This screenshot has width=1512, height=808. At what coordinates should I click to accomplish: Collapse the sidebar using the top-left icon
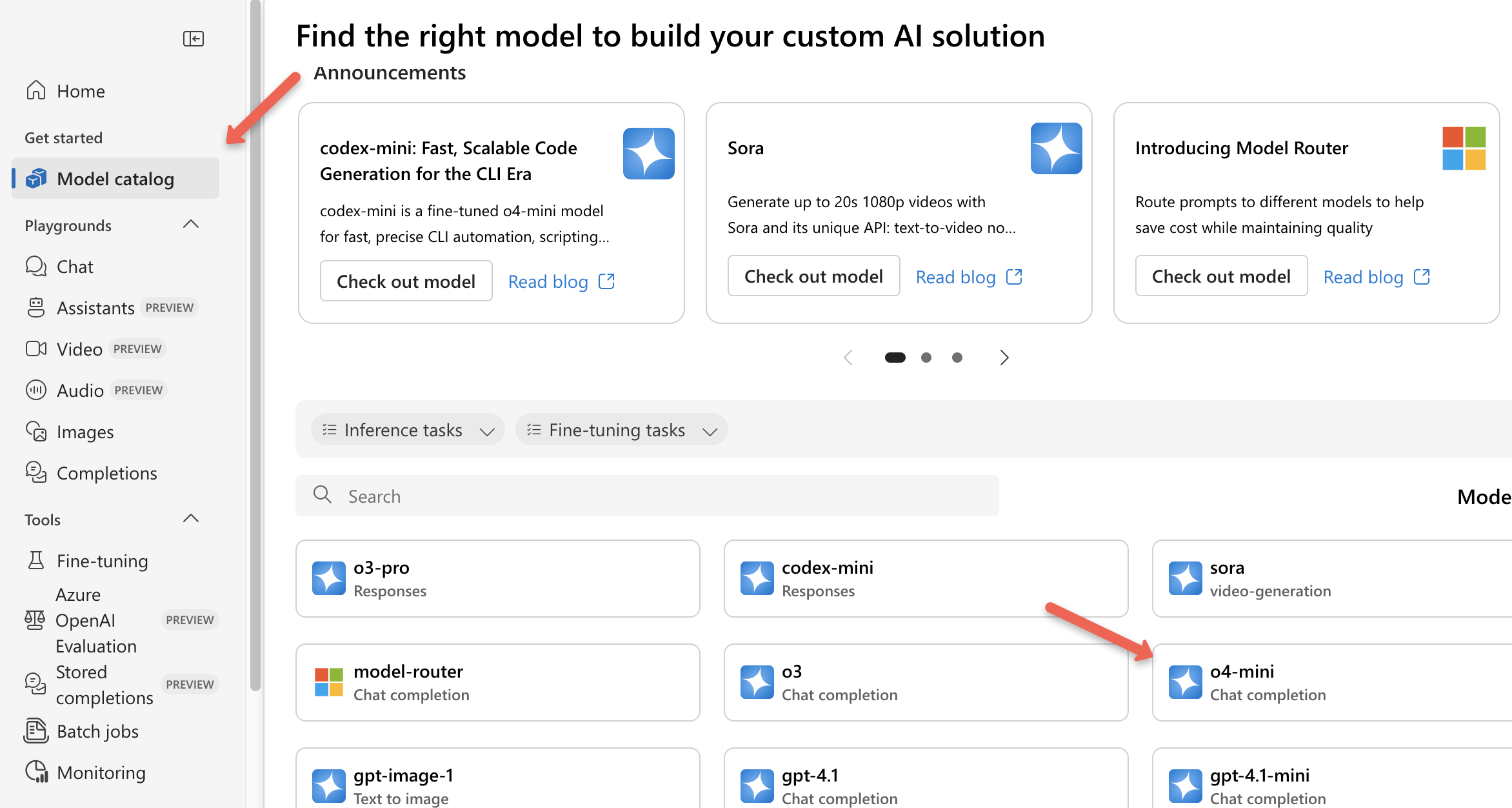pos(193,39)
